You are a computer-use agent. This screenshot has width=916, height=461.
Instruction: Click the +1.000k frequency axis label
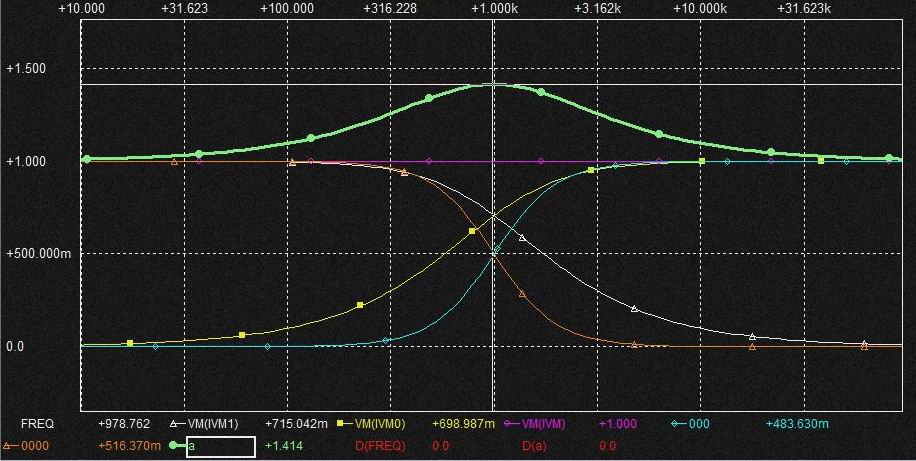point(494,8)
